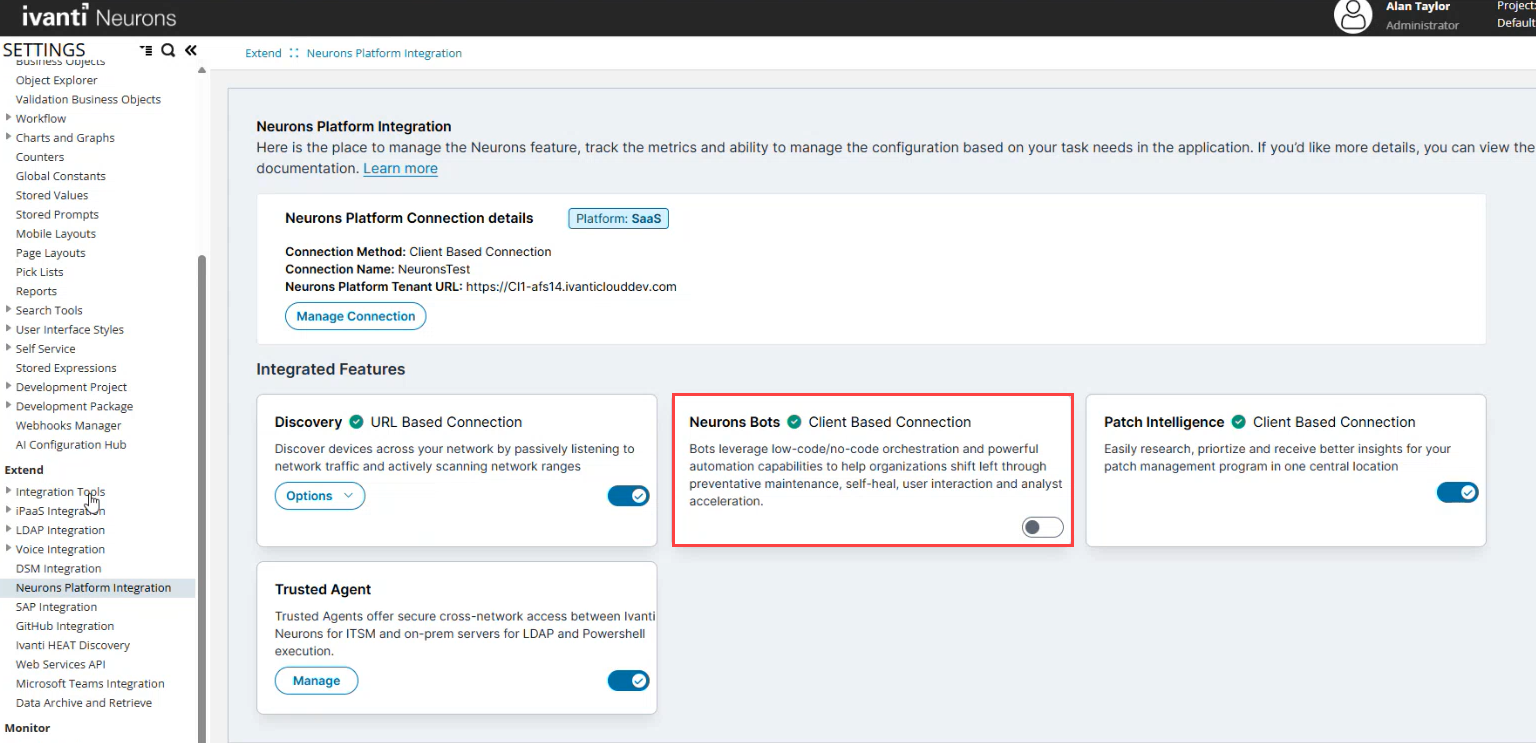Viewport: 1536px width, 743px height.
Task: Select Ivanti HEAT Discovery
Action: pos(73,645)
